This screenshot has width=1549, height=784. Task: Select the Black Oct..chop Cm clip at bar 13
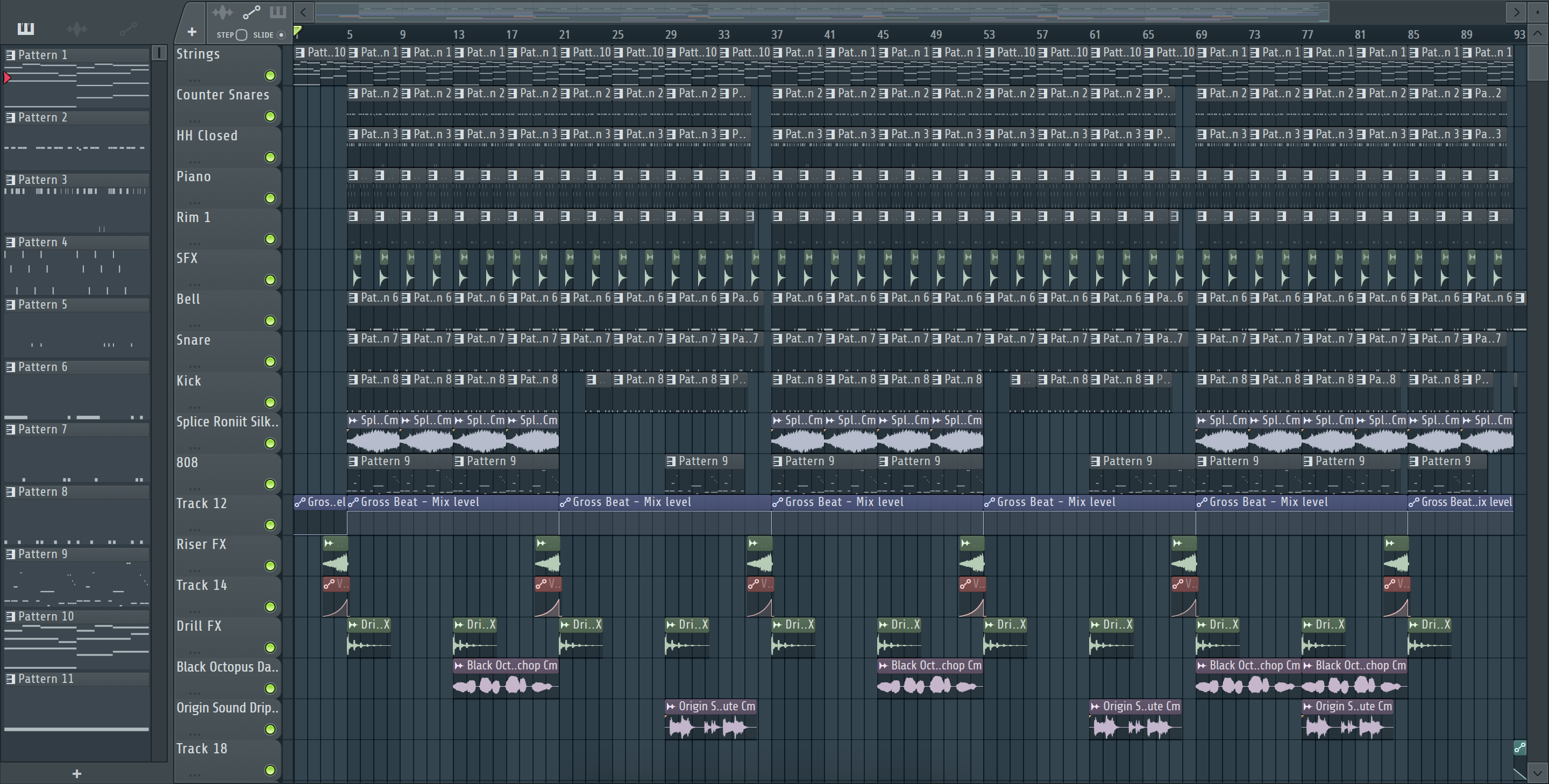506,678
